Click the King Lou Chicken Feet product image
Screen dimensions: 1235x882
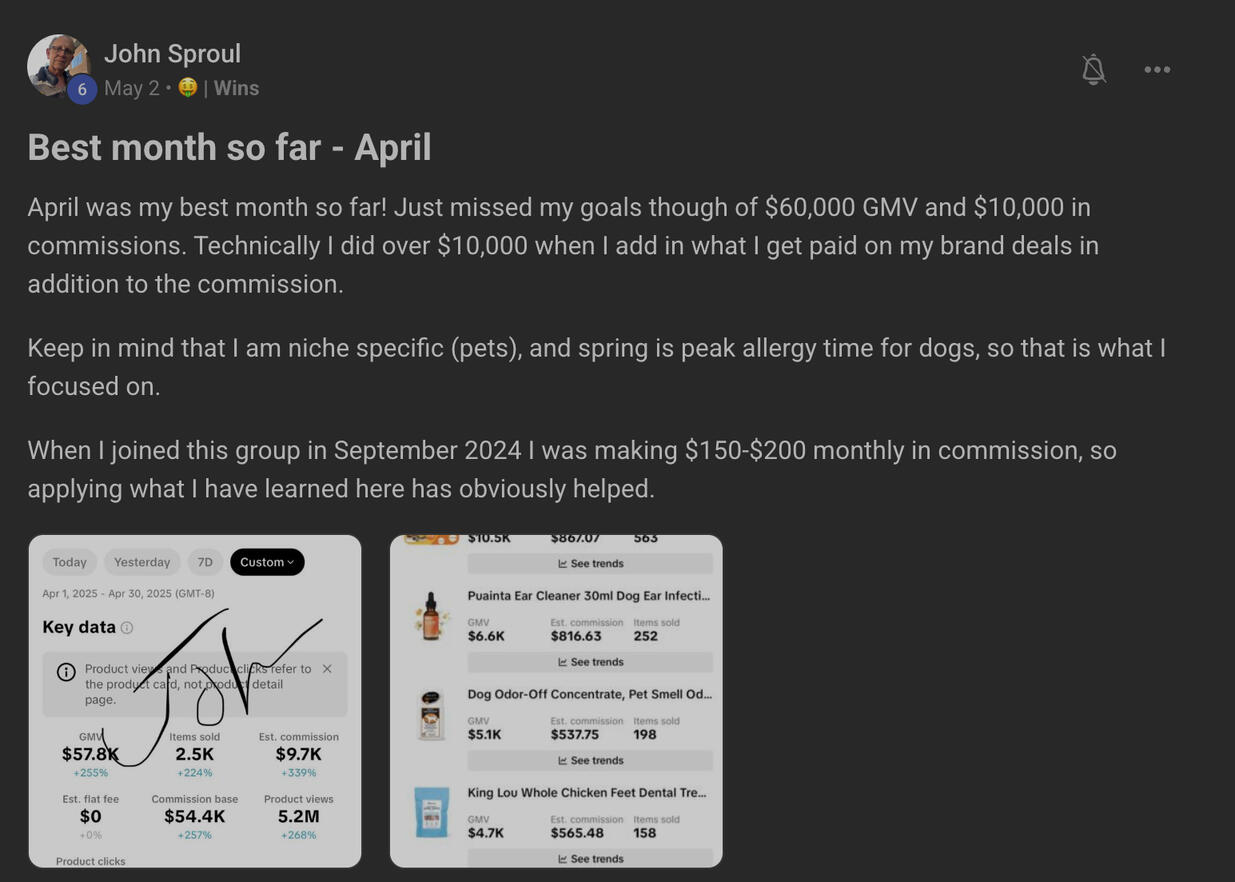pos(431,812)
